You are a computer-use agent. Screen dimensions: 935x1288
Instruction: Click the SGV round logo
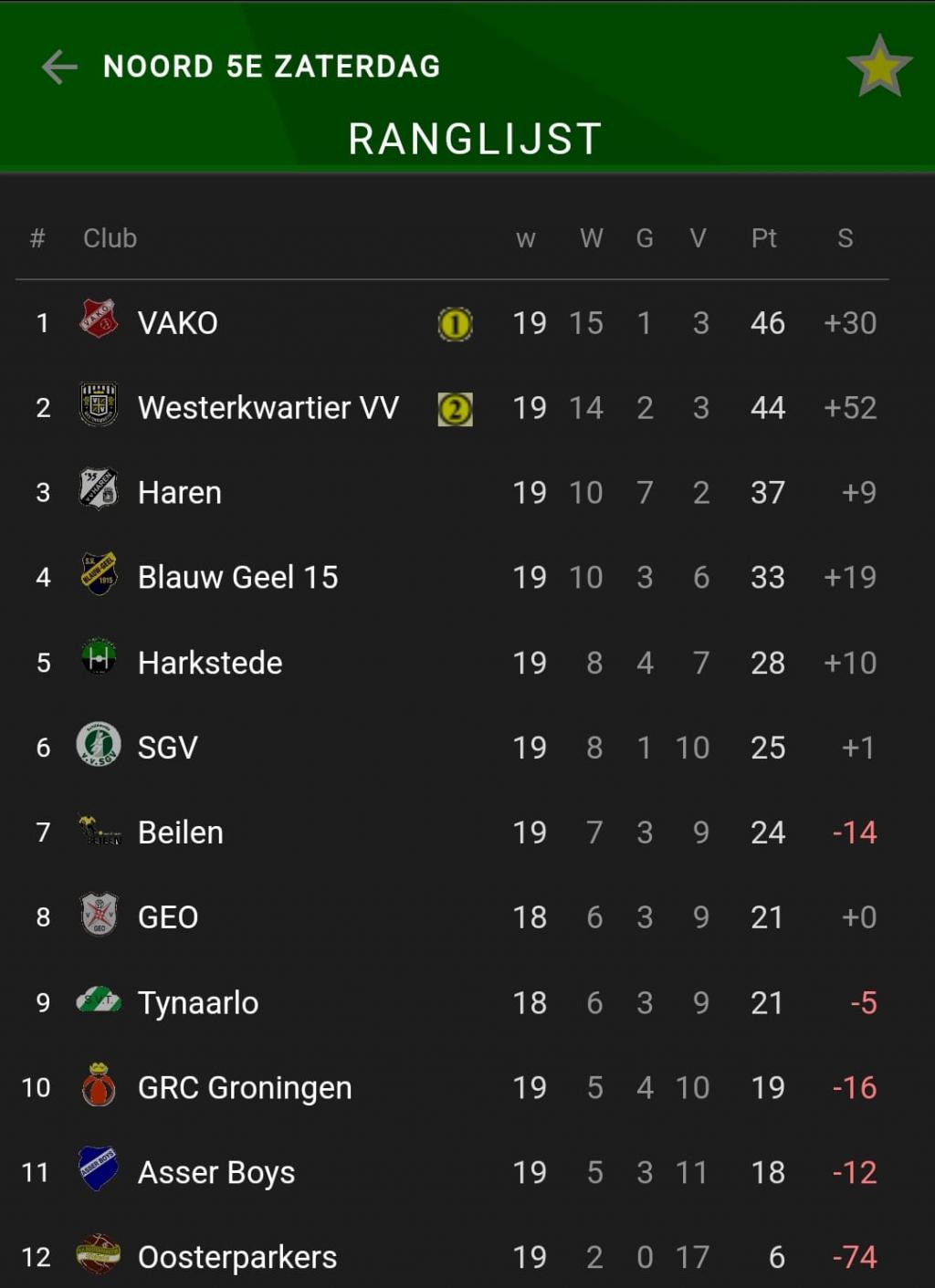99,743
